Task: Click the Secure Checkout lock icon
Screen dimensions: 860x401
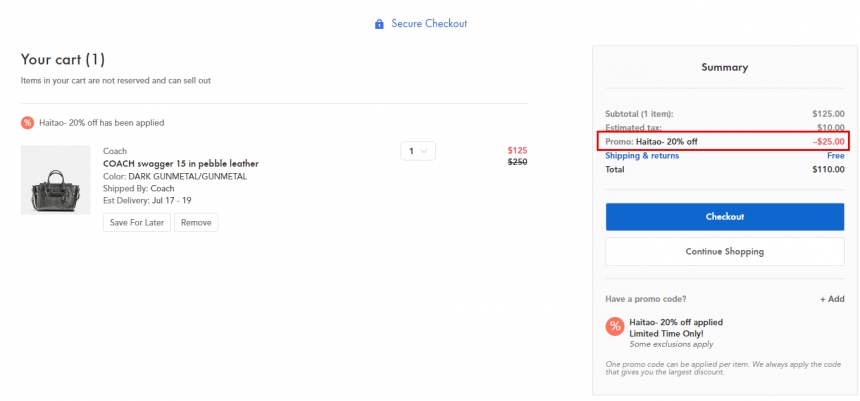Action: pyautogui.click(x=379, y=24)
